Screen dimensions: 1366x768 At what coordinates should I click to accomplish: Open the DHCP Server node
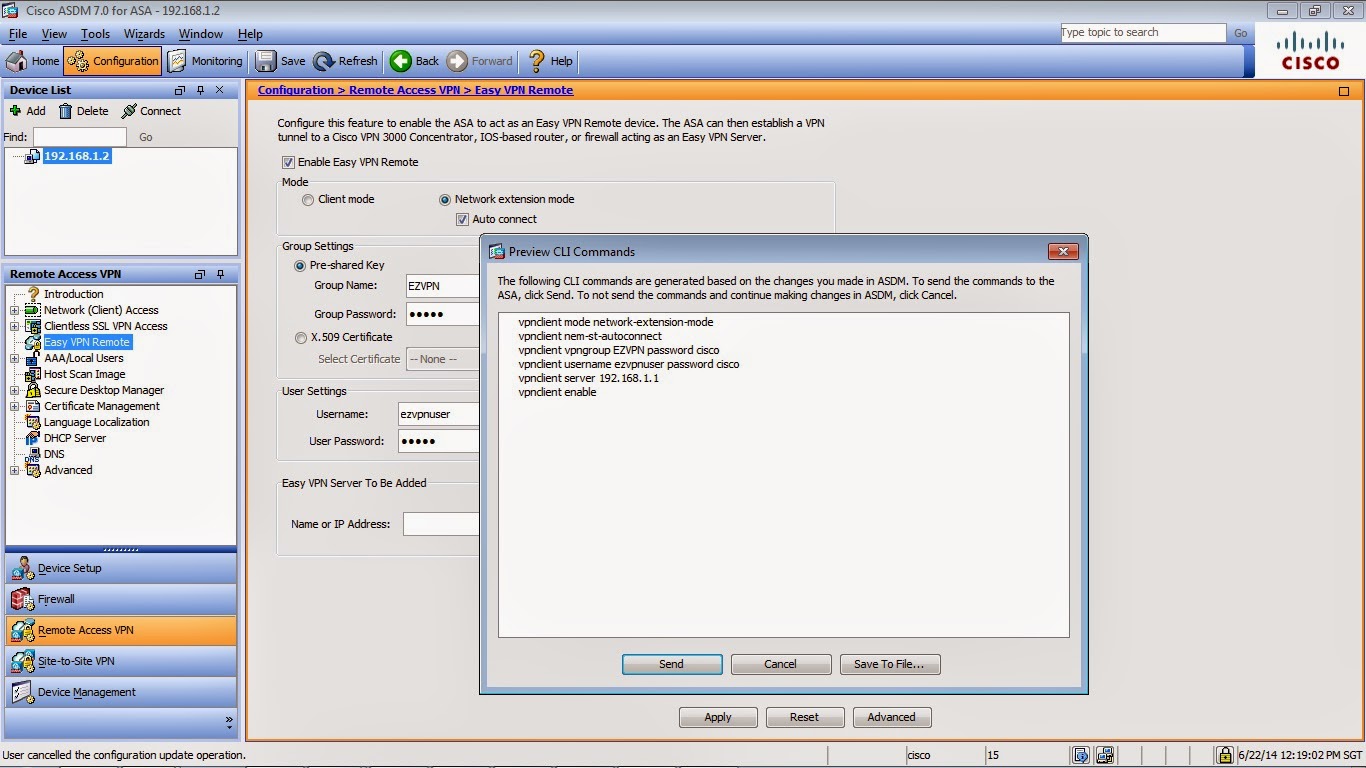(x=74, y=438)
